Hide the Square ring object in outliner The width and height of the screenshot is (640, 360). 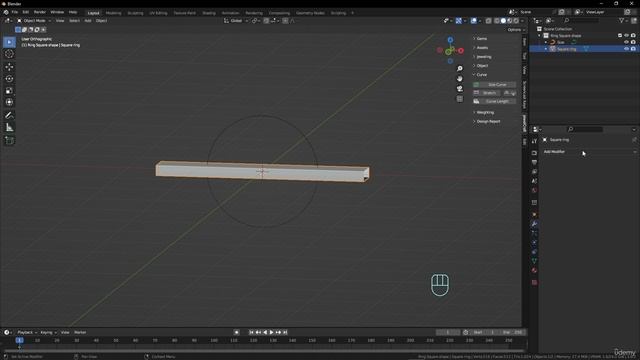[x=627, y=49]
